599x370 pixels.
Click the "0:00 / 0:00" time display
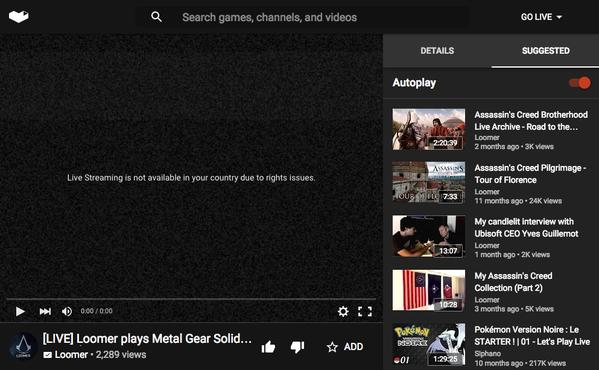pyautogui.click(x=96, y=311)
